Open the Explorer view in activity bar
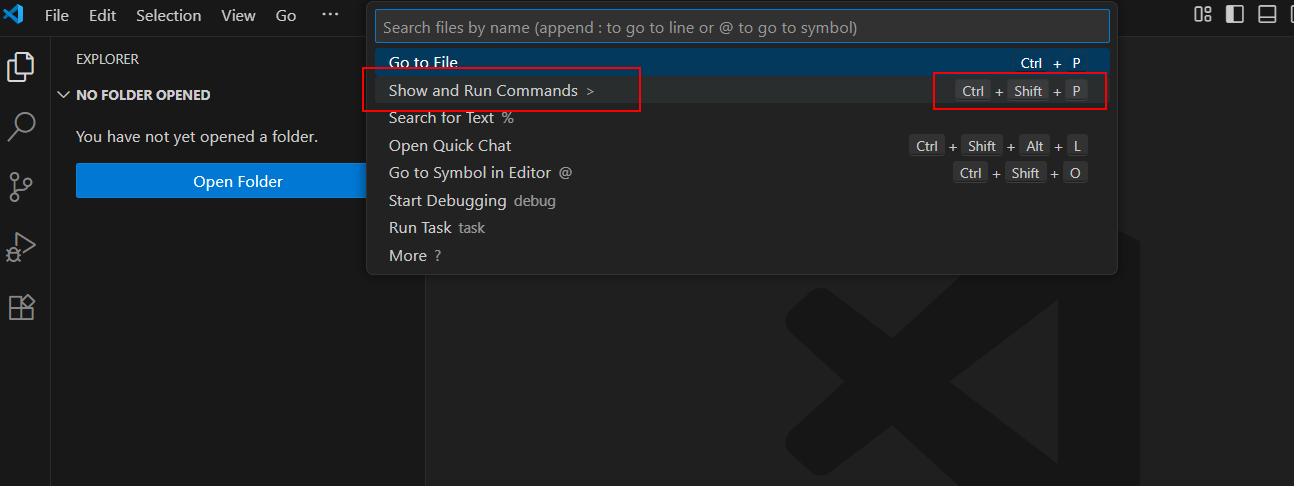The height and width of the screenshot is (486, 1294). [21, 67]
